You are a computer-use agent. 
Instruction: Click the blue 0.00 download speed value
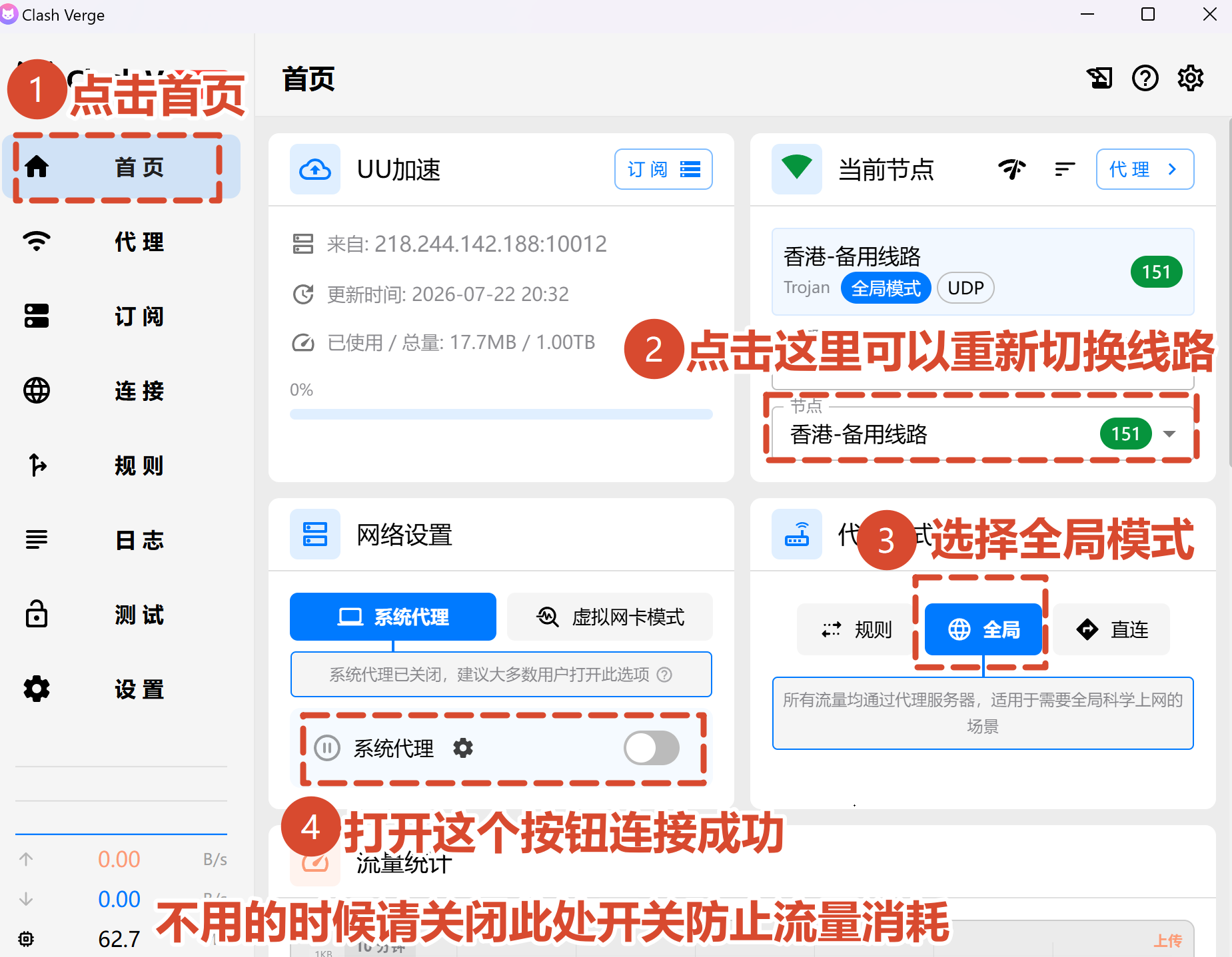(119, 899)
